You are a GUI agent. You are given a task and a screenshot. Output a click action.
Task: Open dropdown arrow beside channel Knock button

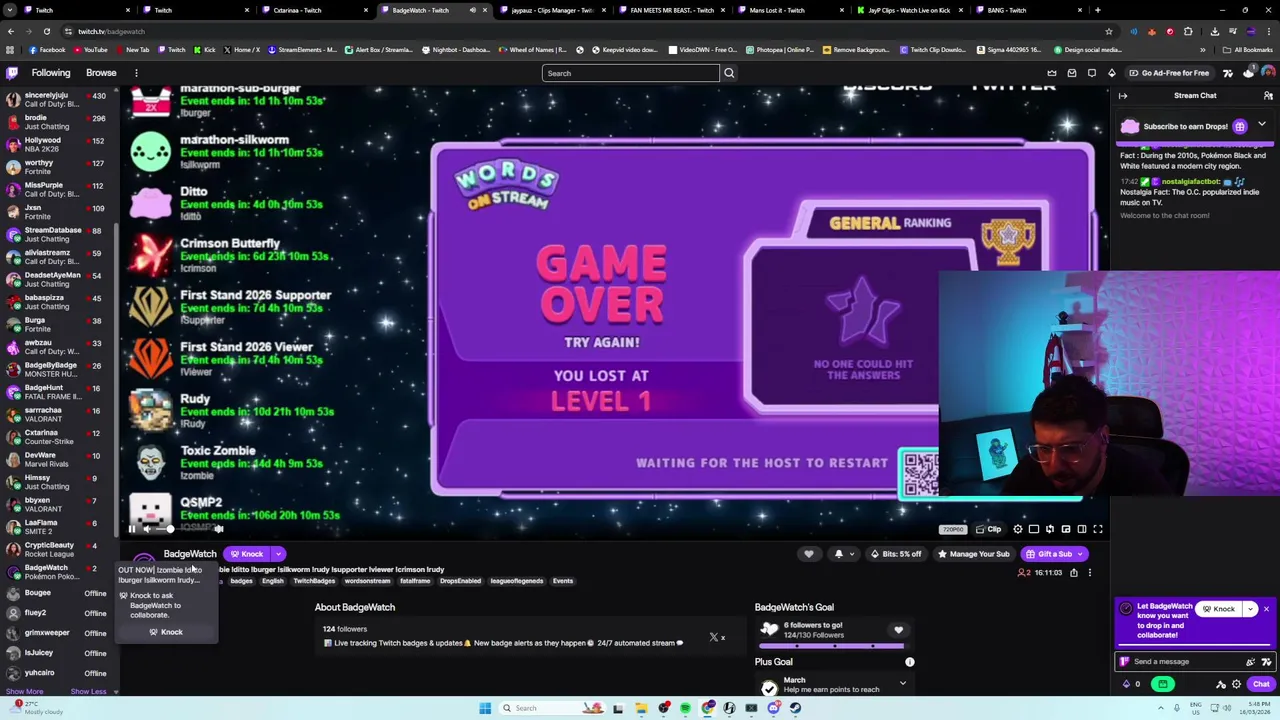click(279, 554)
